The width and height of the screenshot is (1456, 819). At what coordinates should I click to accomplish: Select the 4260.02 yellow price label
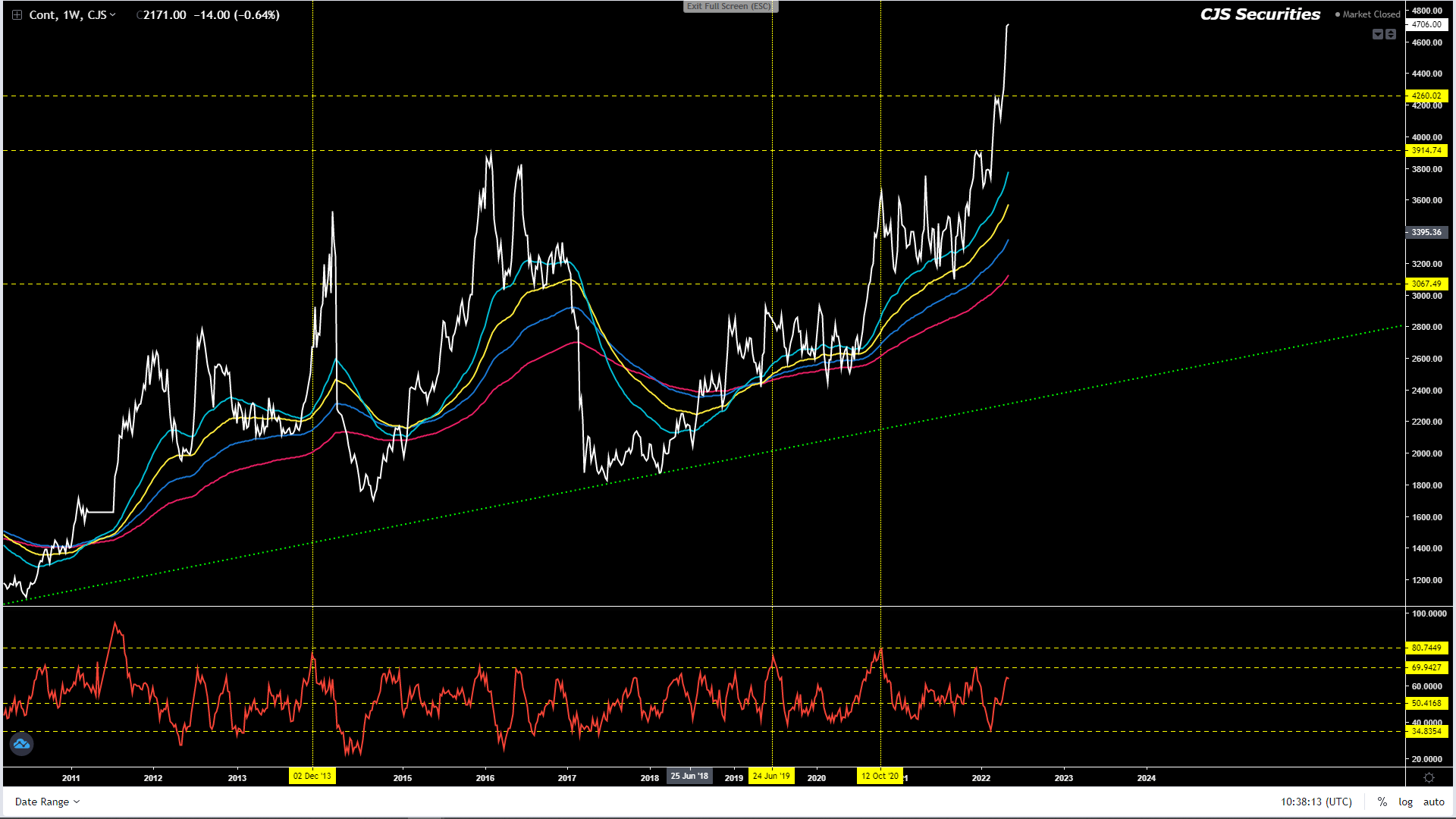click(x=1426, y=96)
